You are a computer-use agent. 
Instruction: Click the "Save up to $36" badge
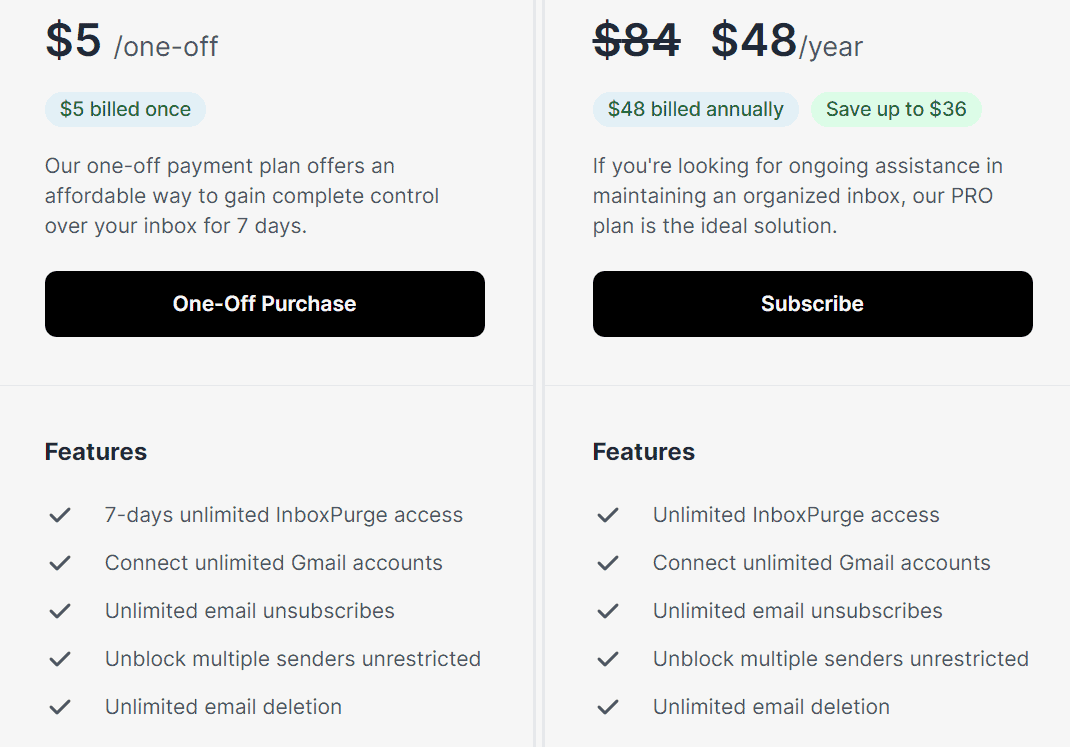[896, 110]
